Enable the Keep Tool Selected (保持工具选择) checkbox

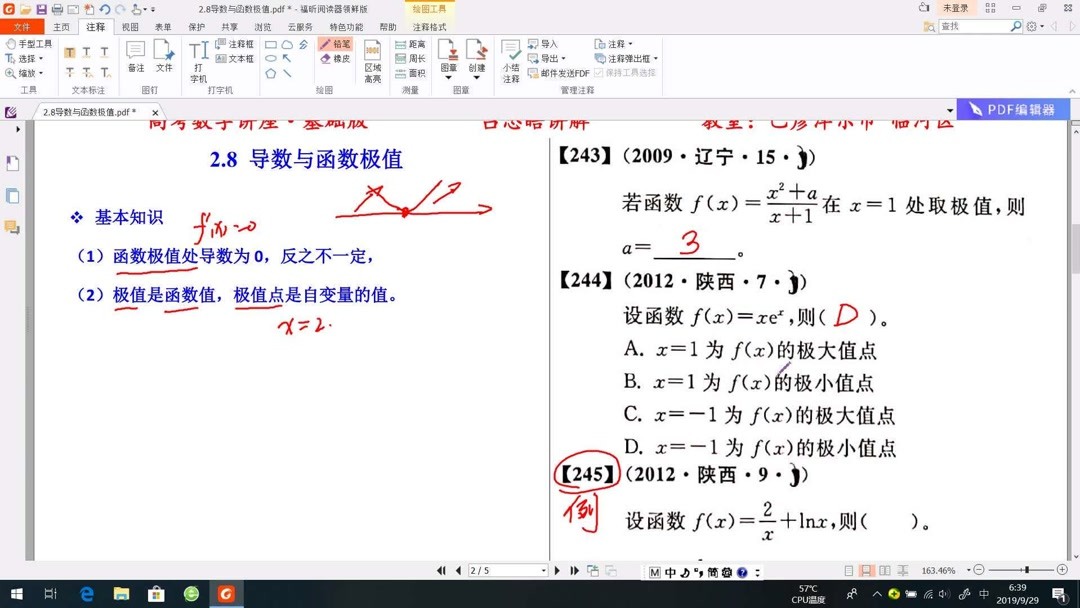tap(598, 73)
